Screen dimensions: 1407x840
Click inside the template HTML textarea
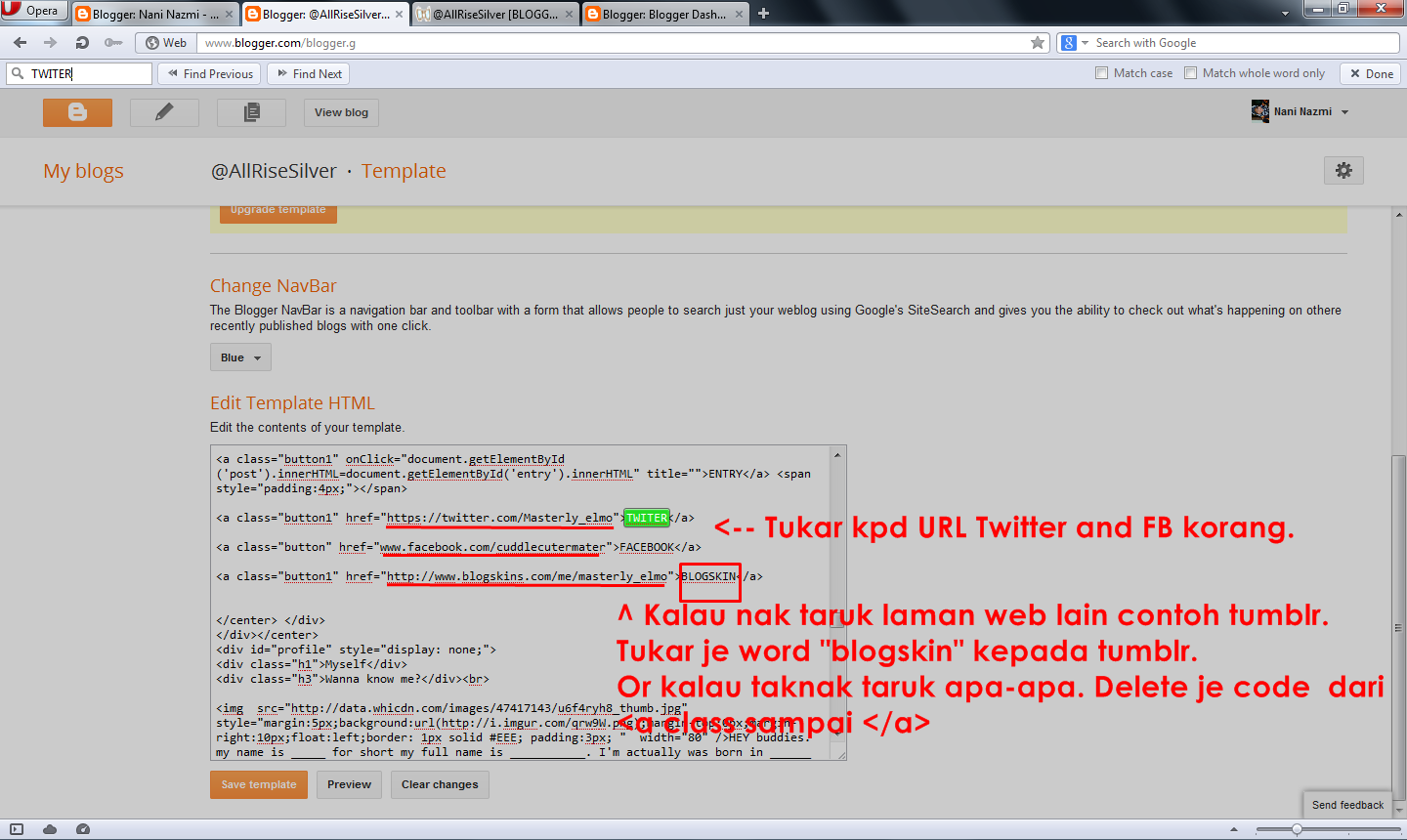529,603
